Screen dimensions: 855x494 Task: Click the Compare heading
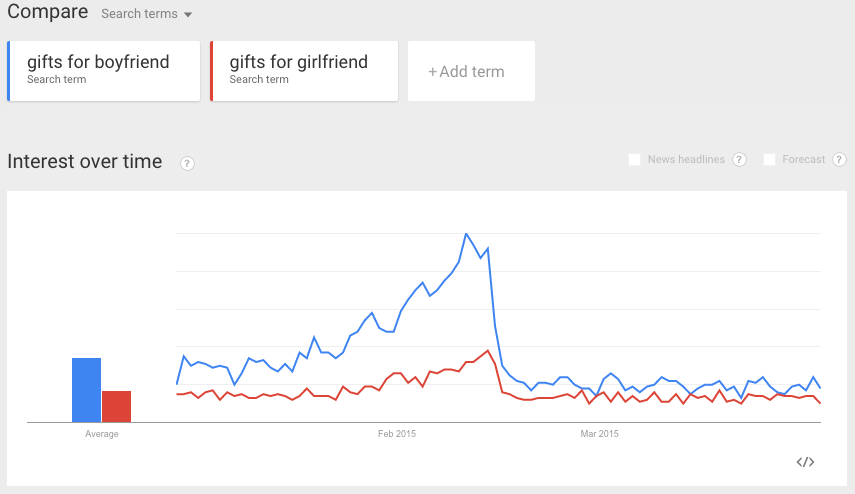coord(47,11)
